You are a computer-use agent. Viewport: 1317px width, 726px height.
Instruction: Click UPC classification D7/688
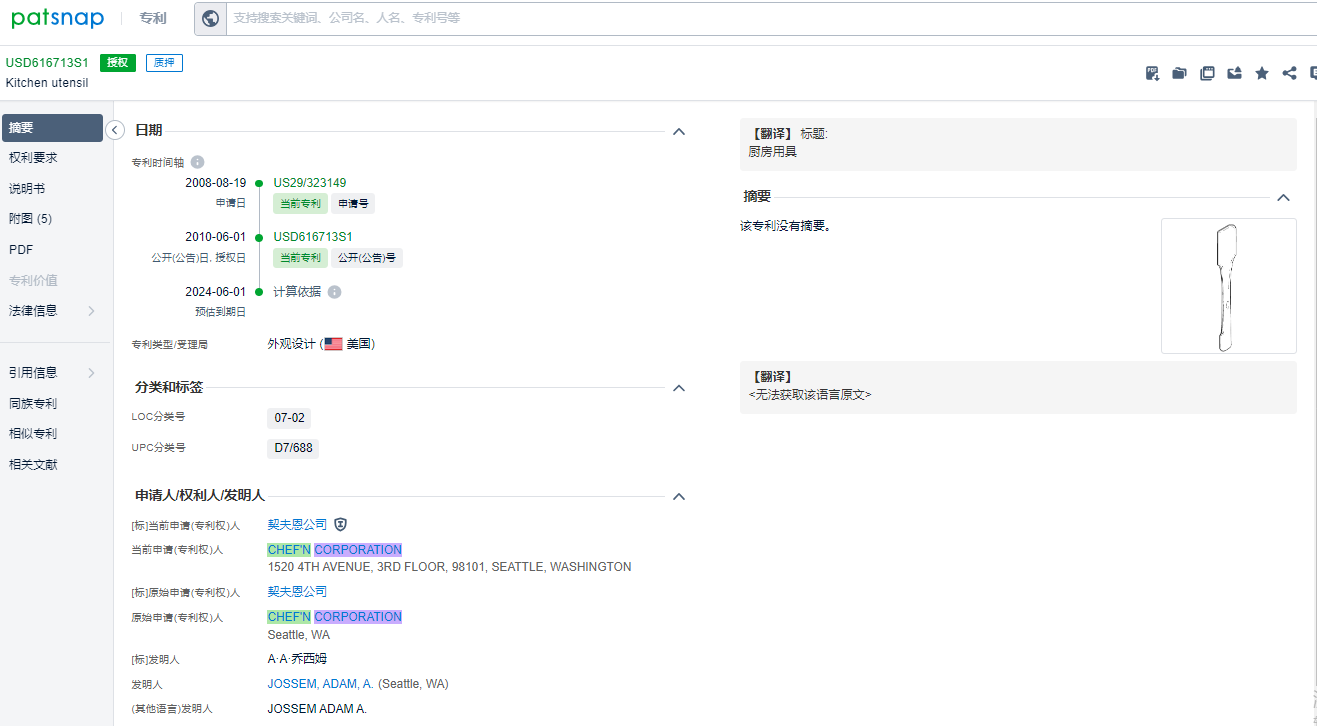[x=293, y=448]
